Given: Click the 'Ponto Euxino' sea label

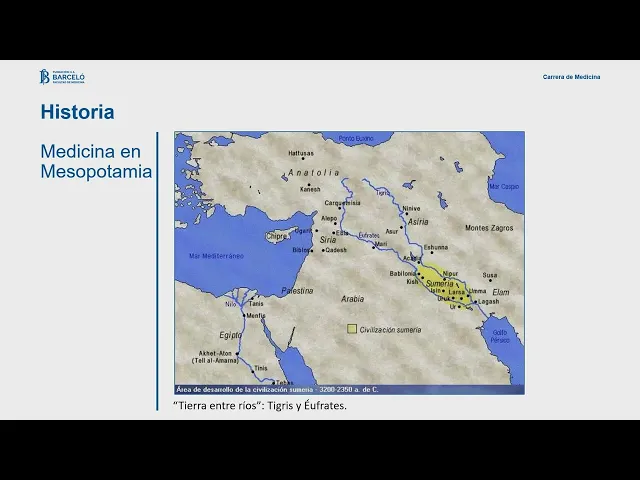Looking at the screenshot, I should [x=356, y=139].
